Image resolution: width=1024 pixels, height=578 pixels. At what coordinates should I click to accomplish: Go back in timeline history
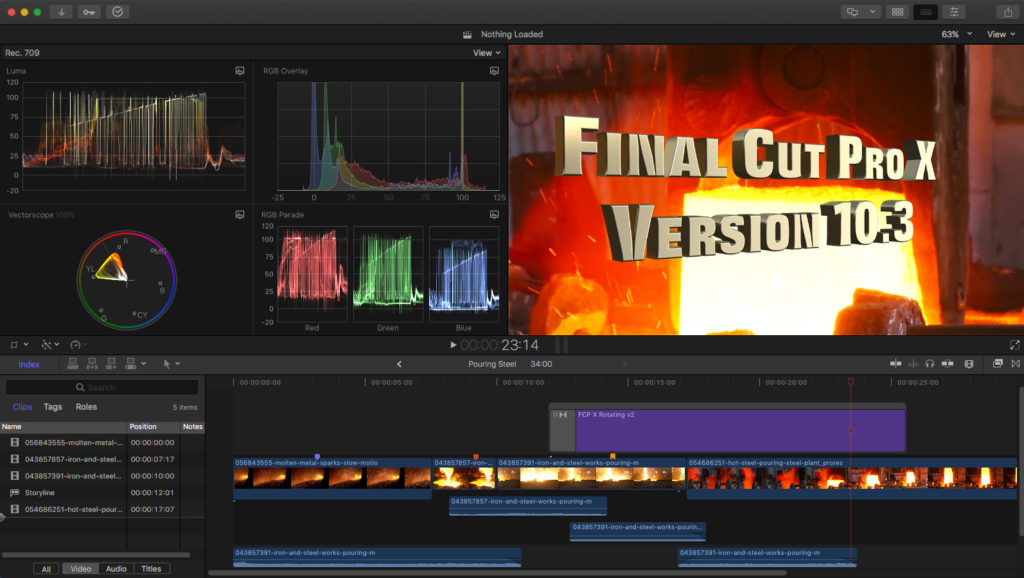coord(399,364)
